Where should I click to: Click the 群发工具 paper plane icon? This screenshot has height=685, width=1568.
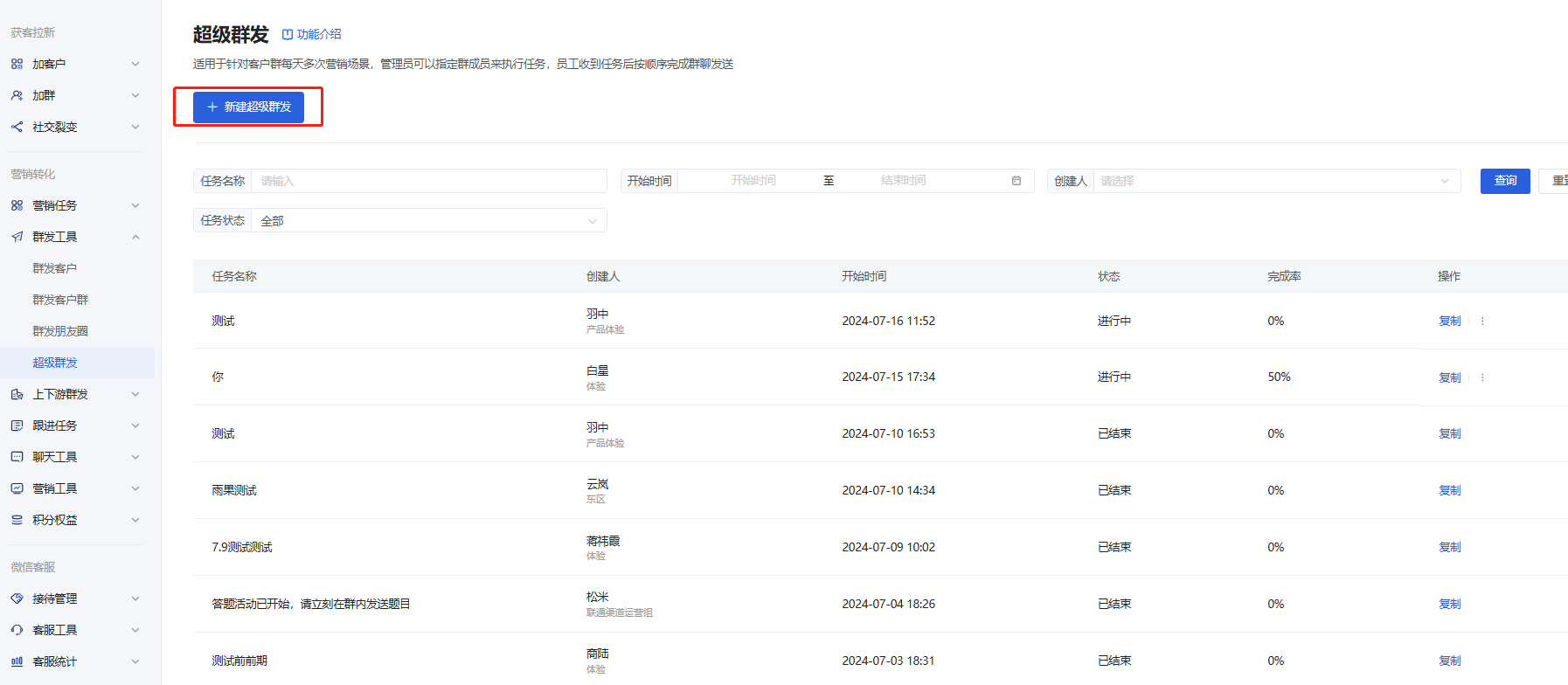pos(17,237)
